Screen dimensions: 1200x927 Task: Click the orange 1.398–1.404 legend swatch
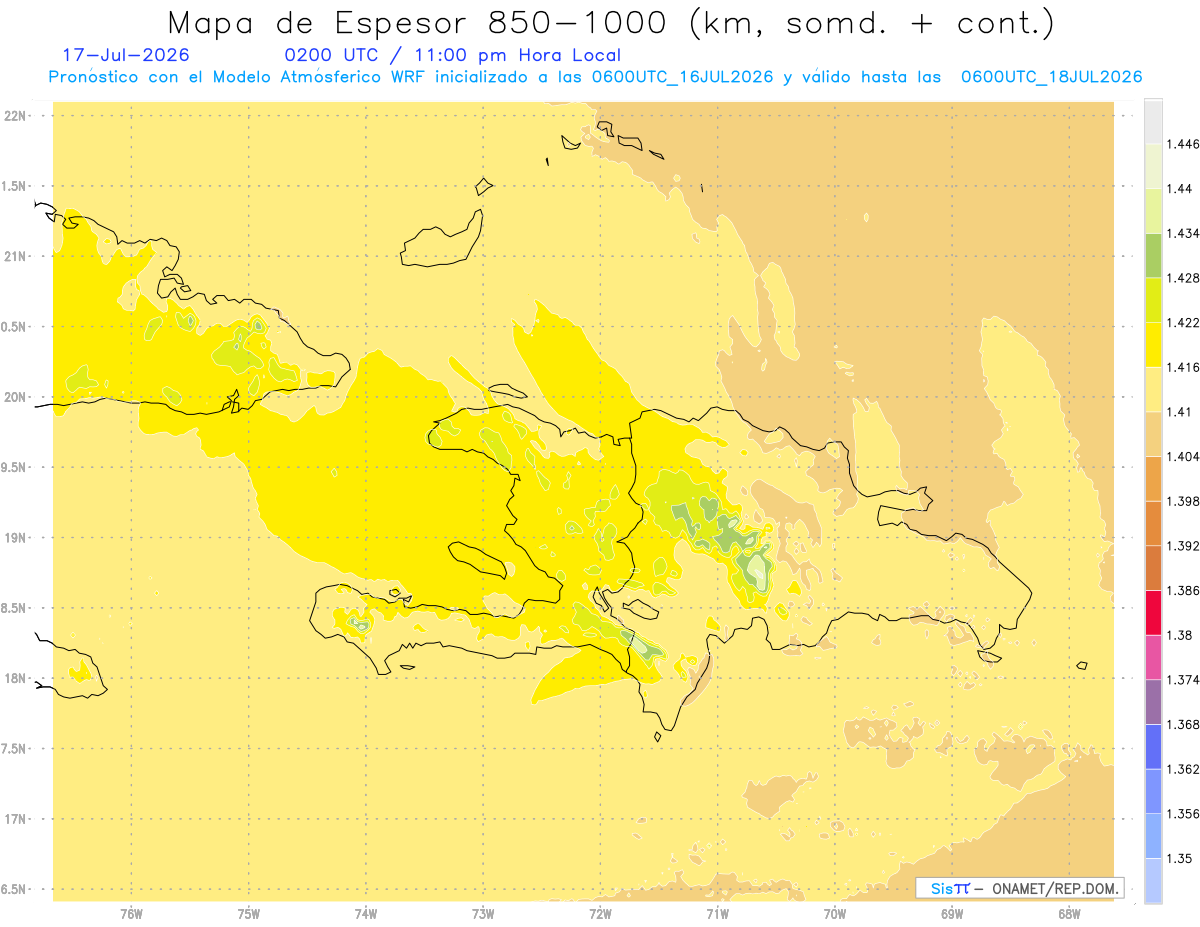pos(1153,478)
